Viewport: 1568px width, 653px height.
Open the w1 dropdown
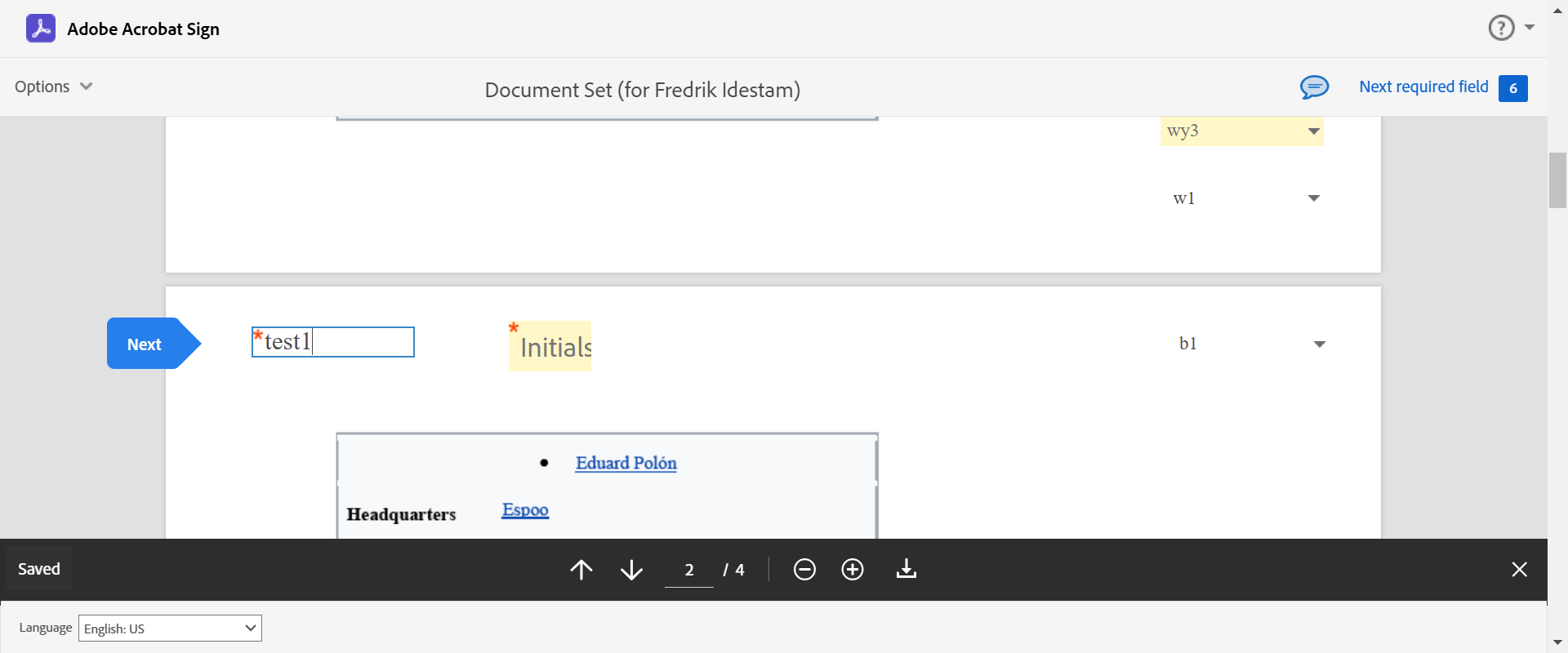[1245, 198]
